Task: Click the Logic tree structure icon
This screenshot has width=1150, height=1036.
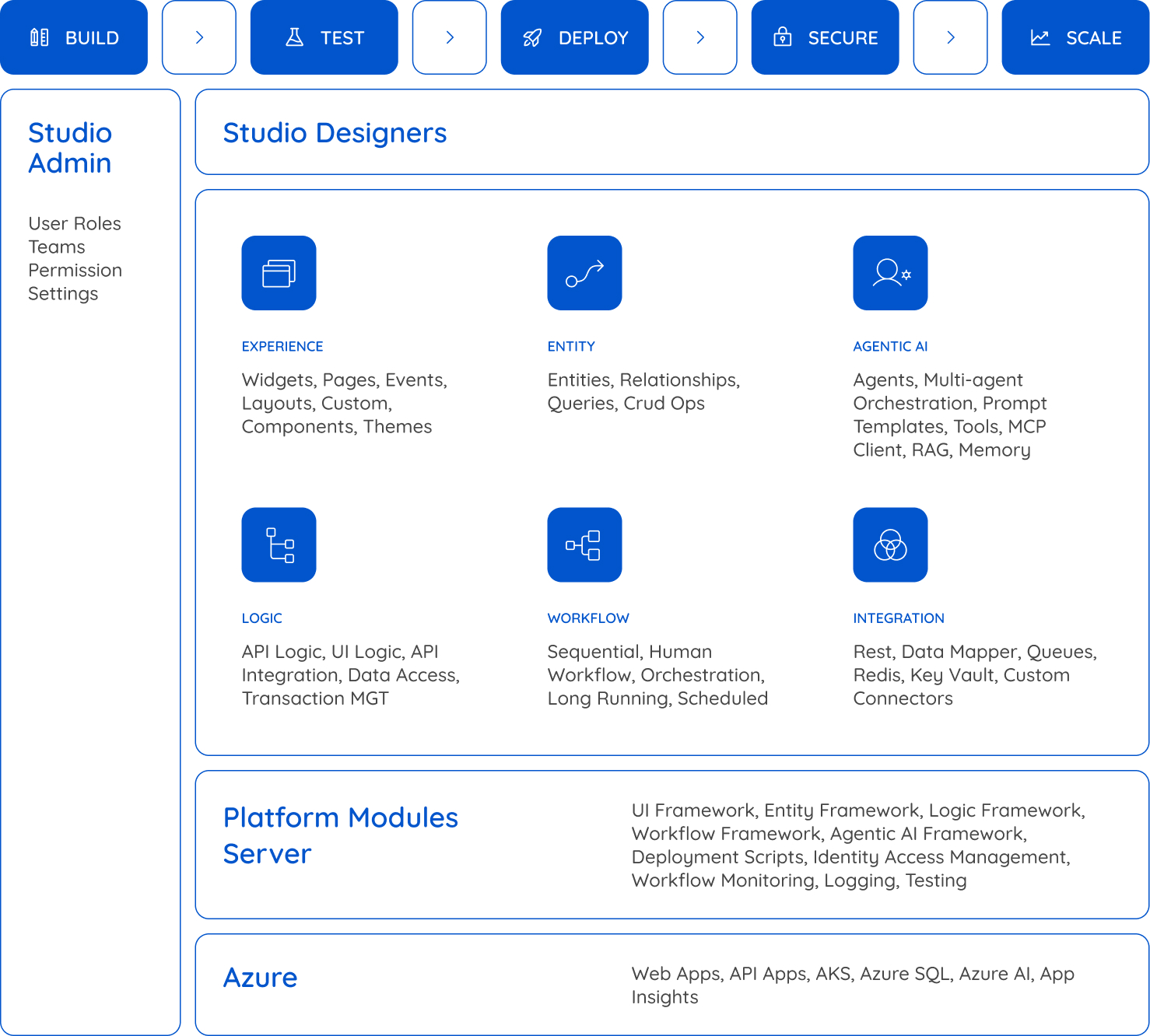Action: tap(279, 544)
